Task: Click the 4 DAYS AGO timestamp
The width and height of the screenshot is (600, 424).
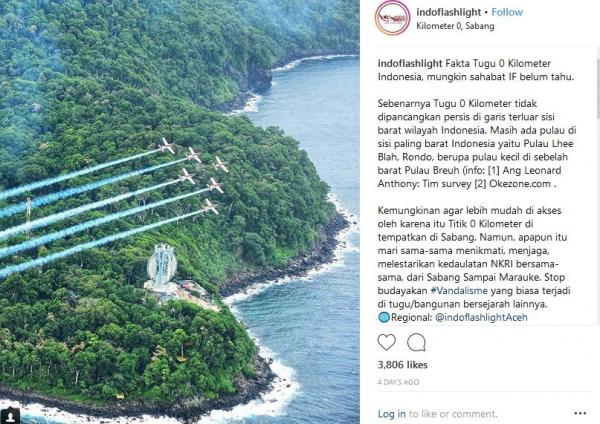Action: click(x=398, y=382)
